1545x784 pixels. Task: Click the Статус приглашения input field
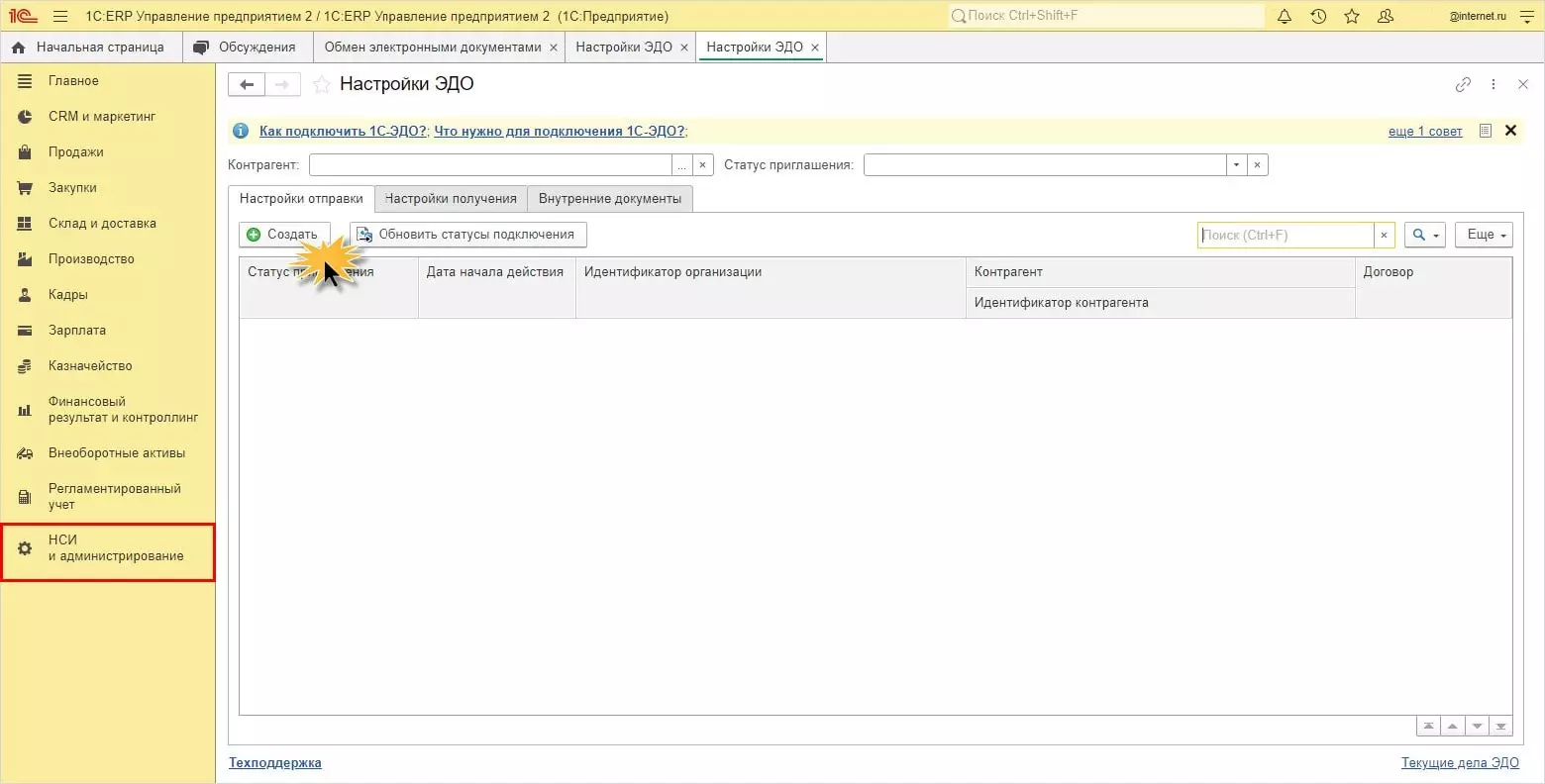pos(1045,165)
